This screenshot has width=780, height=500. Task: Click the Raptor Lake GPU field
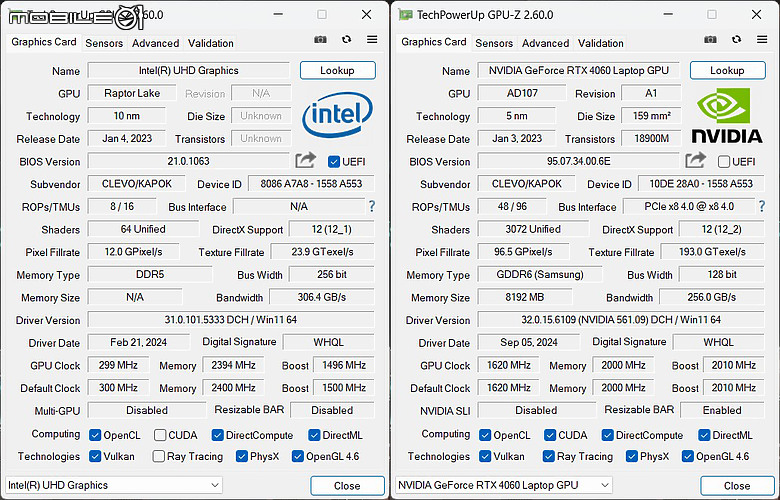(x=132, y=93)
